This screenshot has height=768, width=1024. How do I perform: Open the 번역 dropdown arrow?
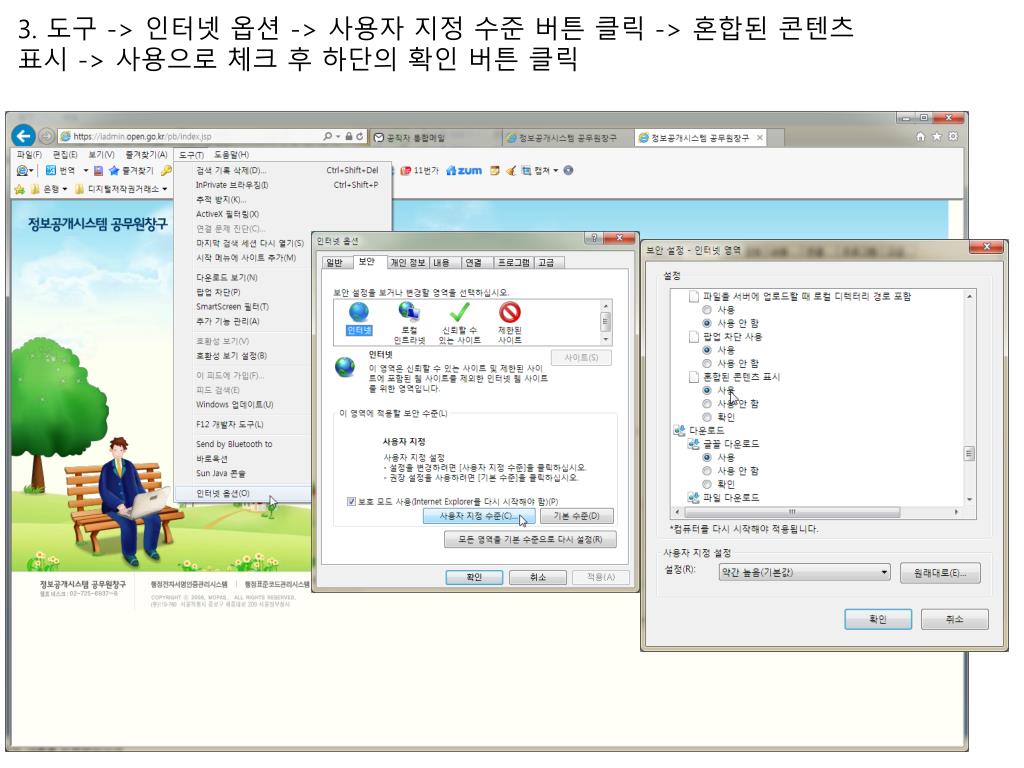tap(86, 170)
